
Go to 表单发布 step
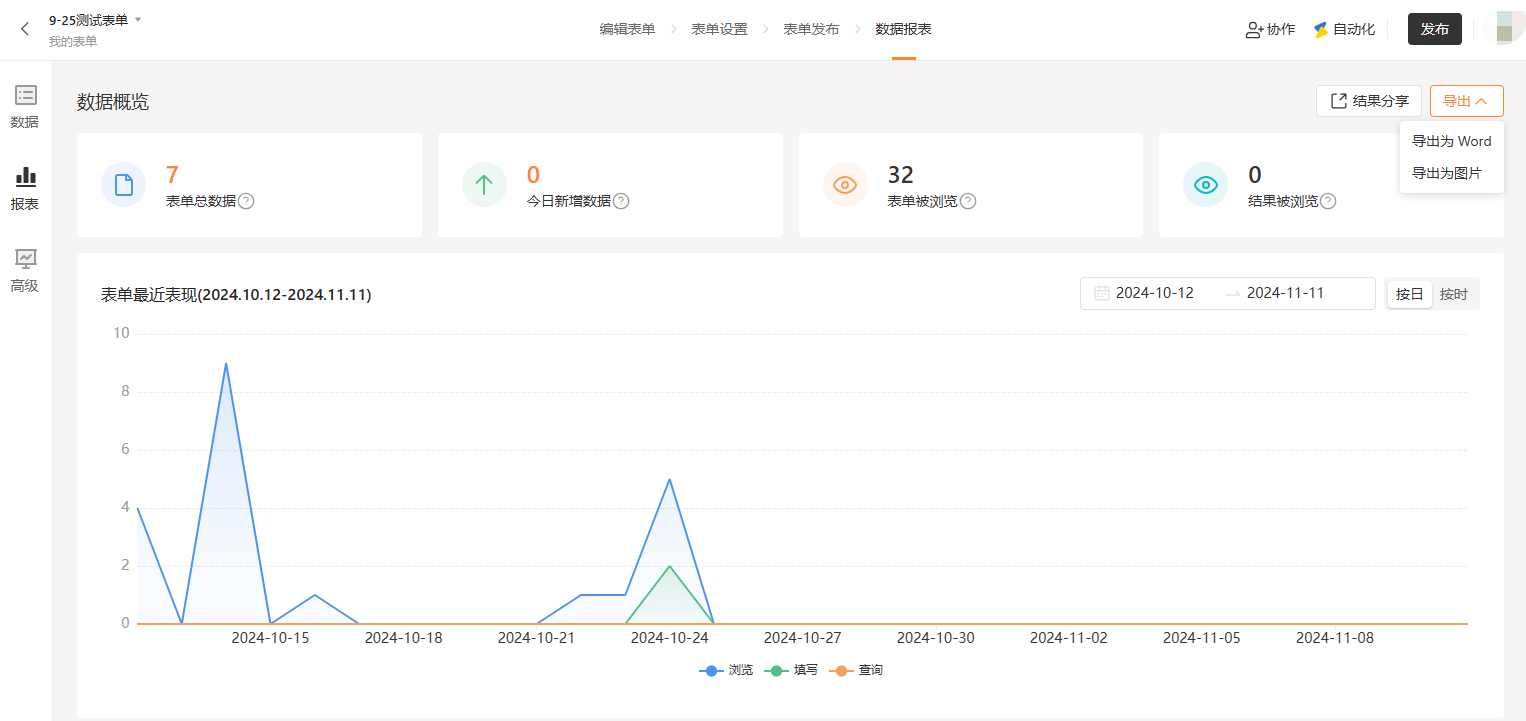point(811,29)
